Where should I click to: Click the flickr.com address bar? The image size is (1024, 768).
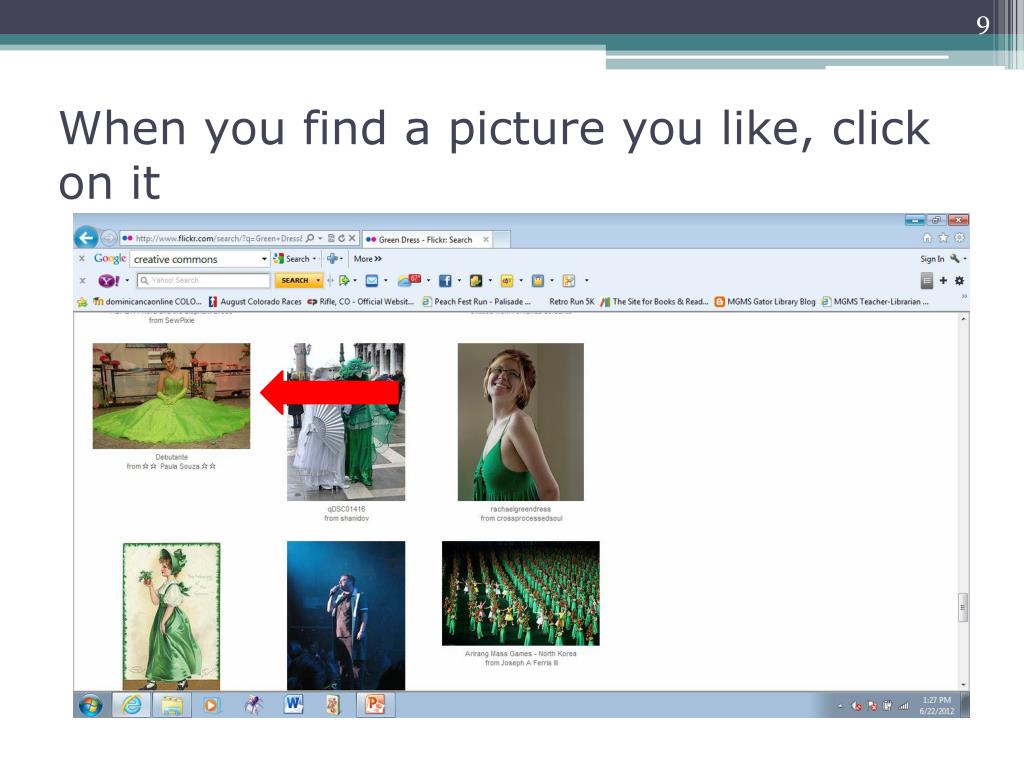tap(217, 238)
